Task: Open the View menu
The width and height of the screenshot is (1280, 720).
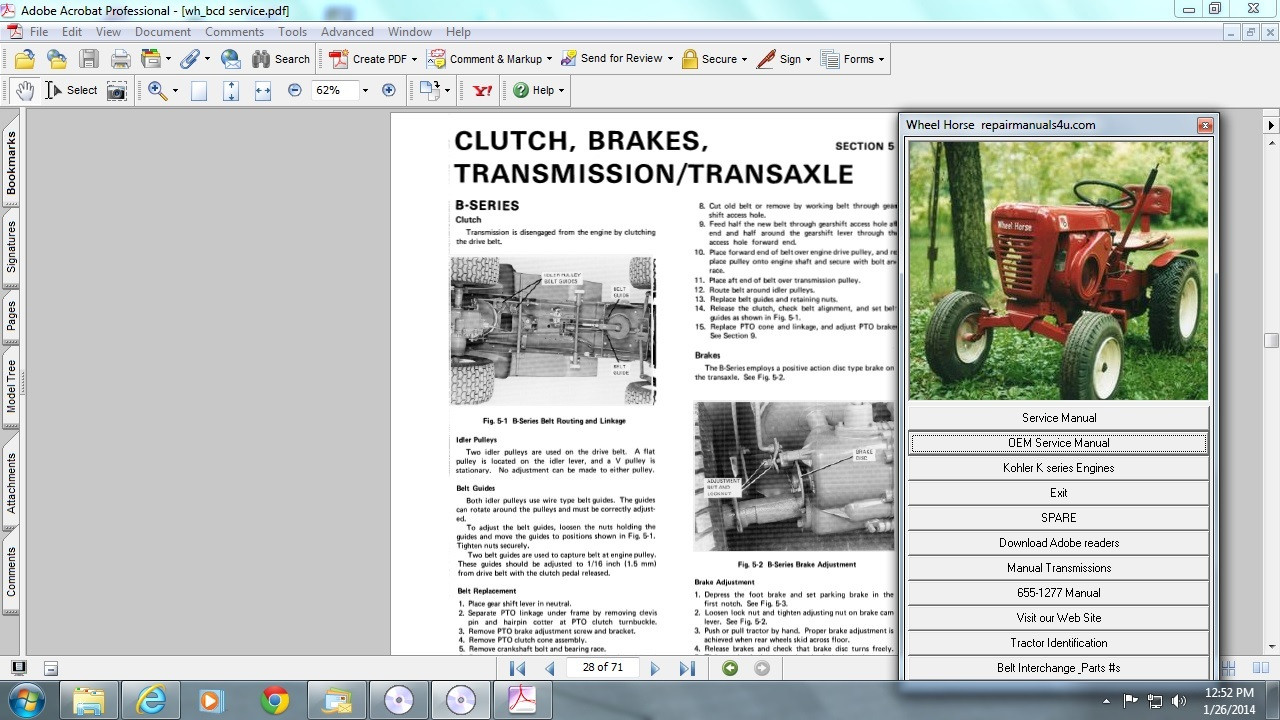Action: click(x=108, y=32)
